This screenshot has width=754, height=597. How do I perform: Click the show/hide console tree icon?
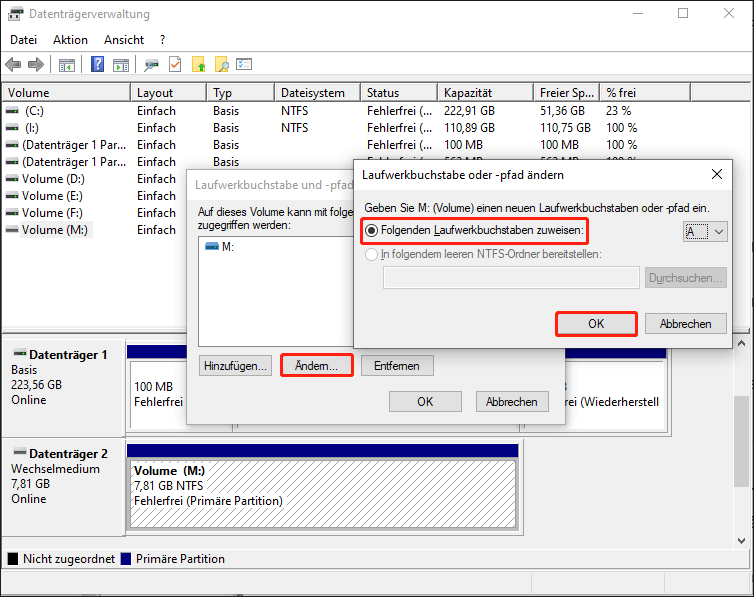pyautogui.click(x=67, y=65)
